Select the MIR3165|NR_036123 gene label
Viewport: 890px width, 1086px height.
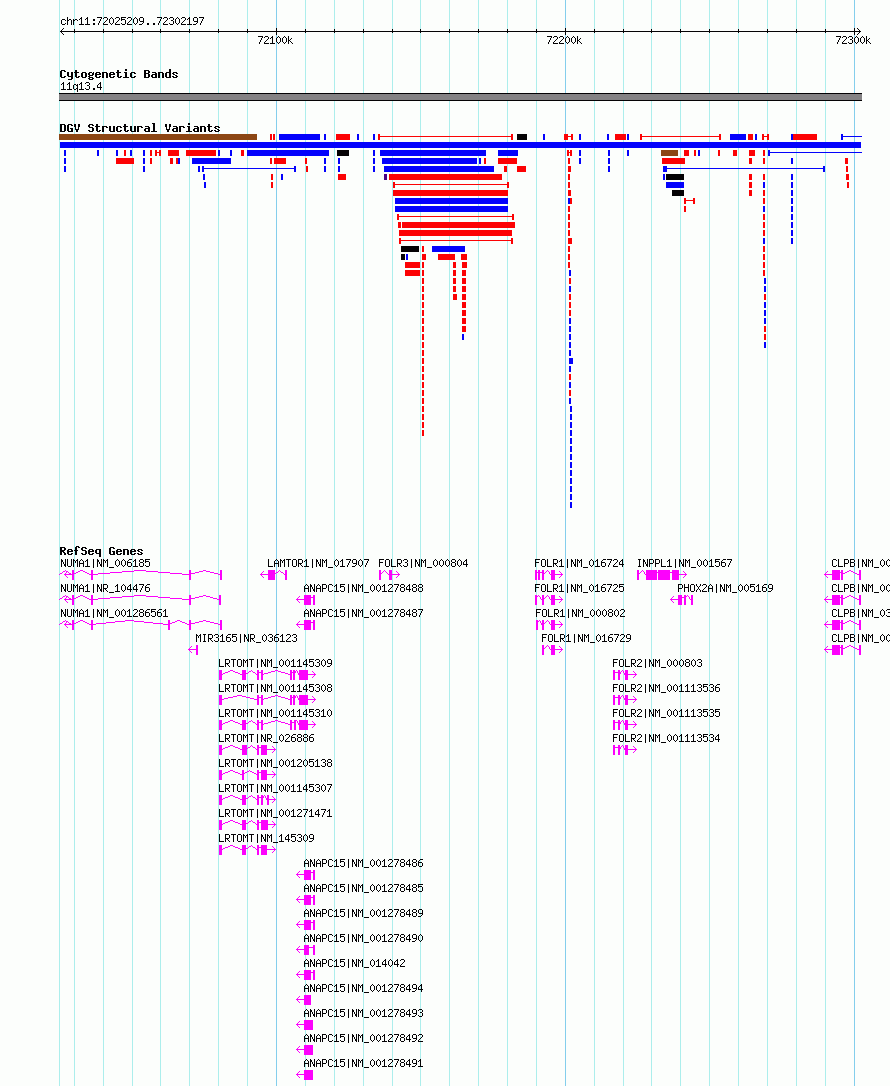[x=247, y=639]
